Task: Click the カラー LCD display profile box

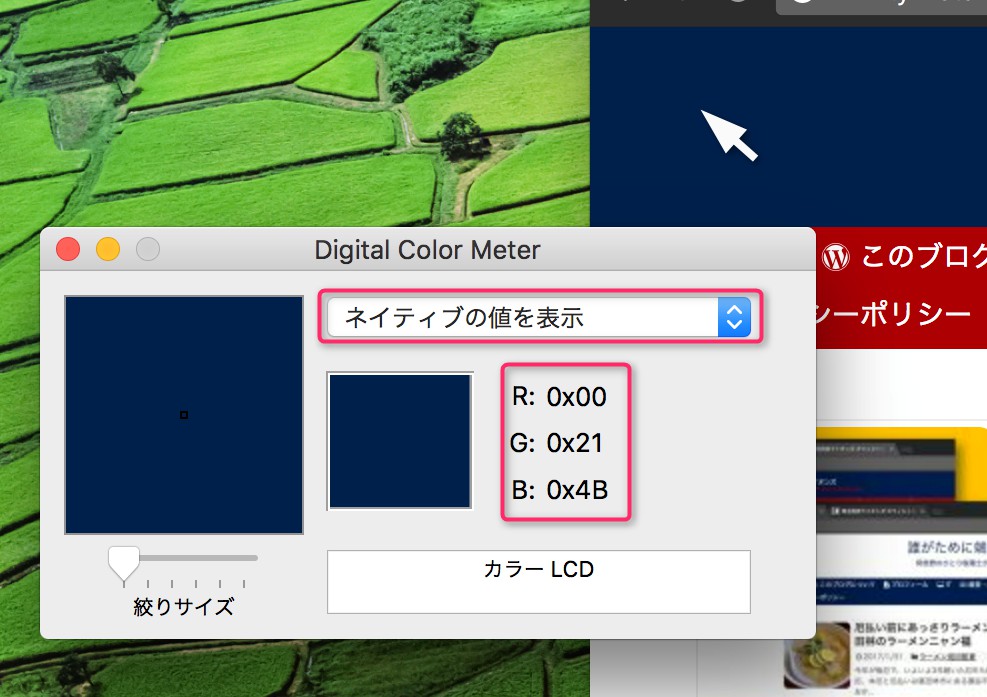Action: [x=538, y=581]
